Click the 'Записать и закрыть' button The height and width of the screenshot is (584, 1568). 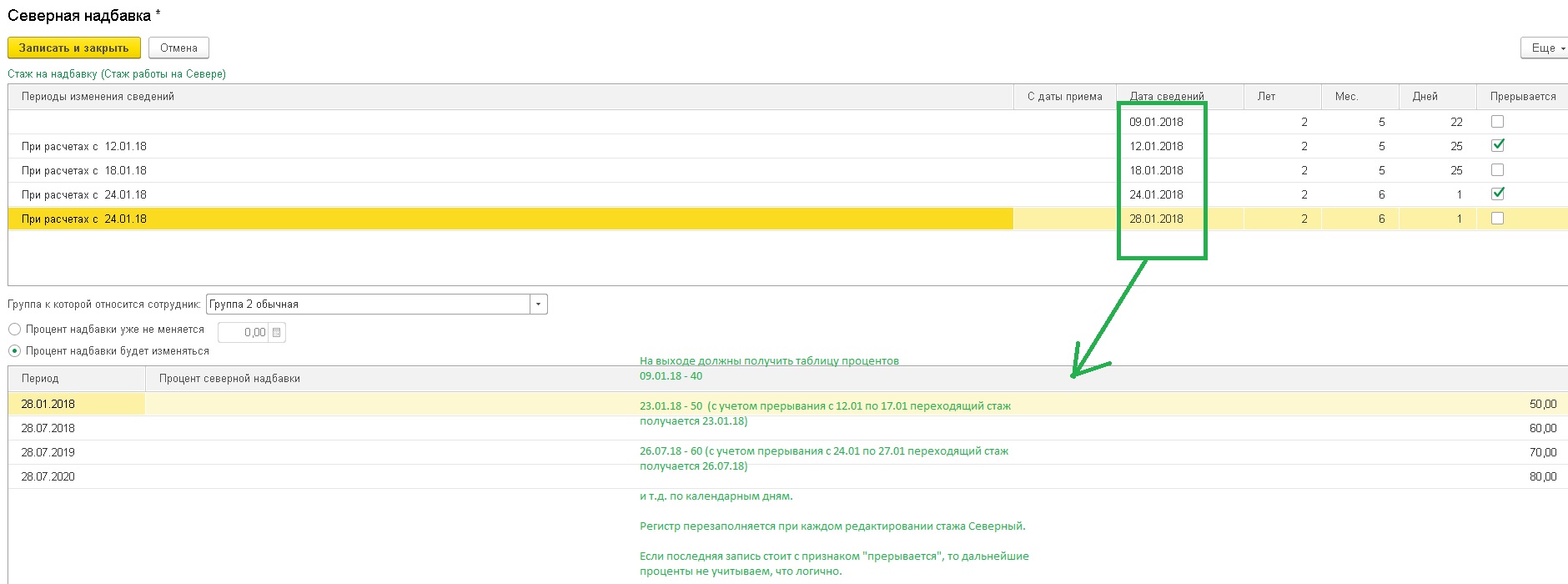(73, 48)
